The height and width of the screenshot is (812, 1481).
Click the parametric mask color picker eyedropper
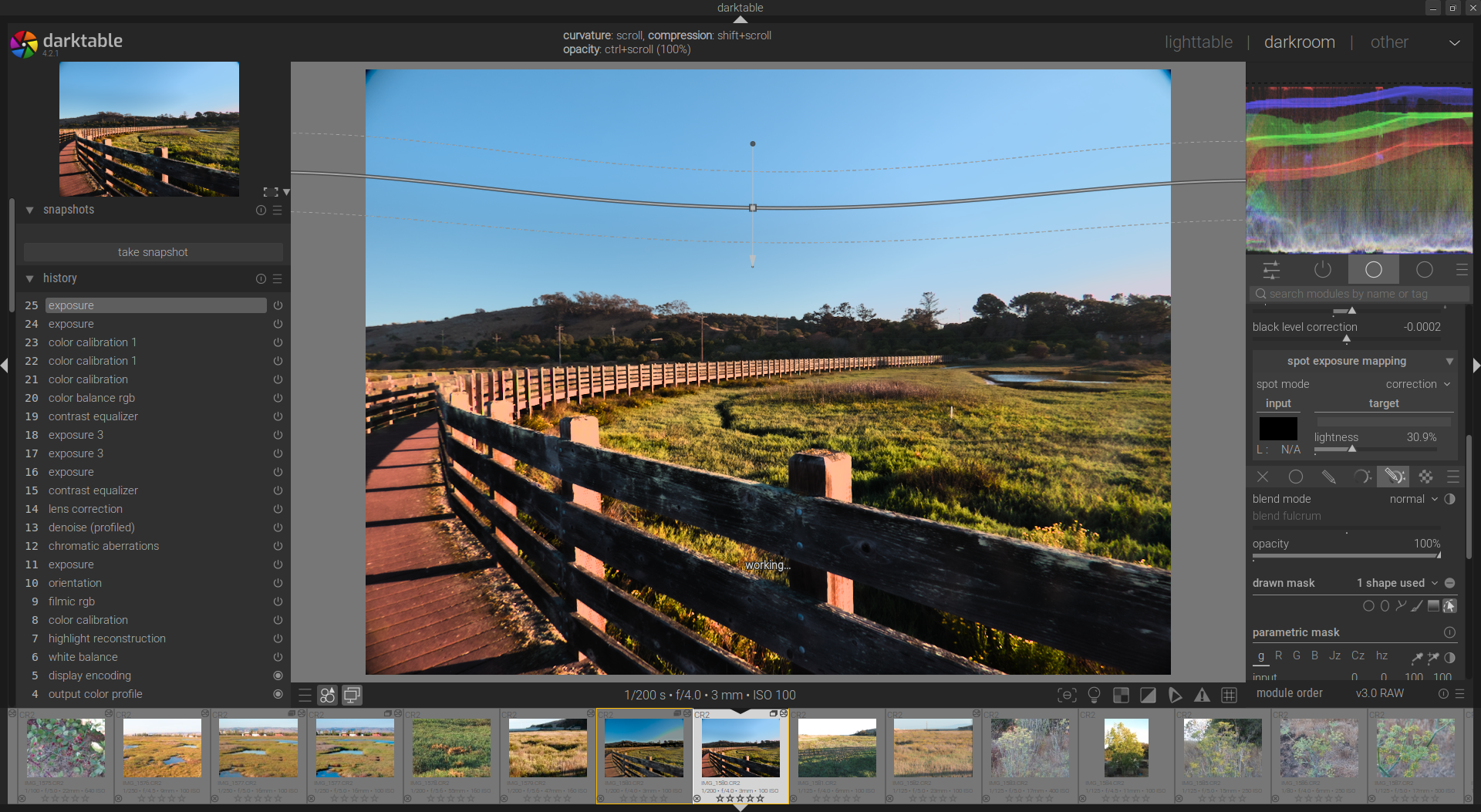[x=1417, y=658]
